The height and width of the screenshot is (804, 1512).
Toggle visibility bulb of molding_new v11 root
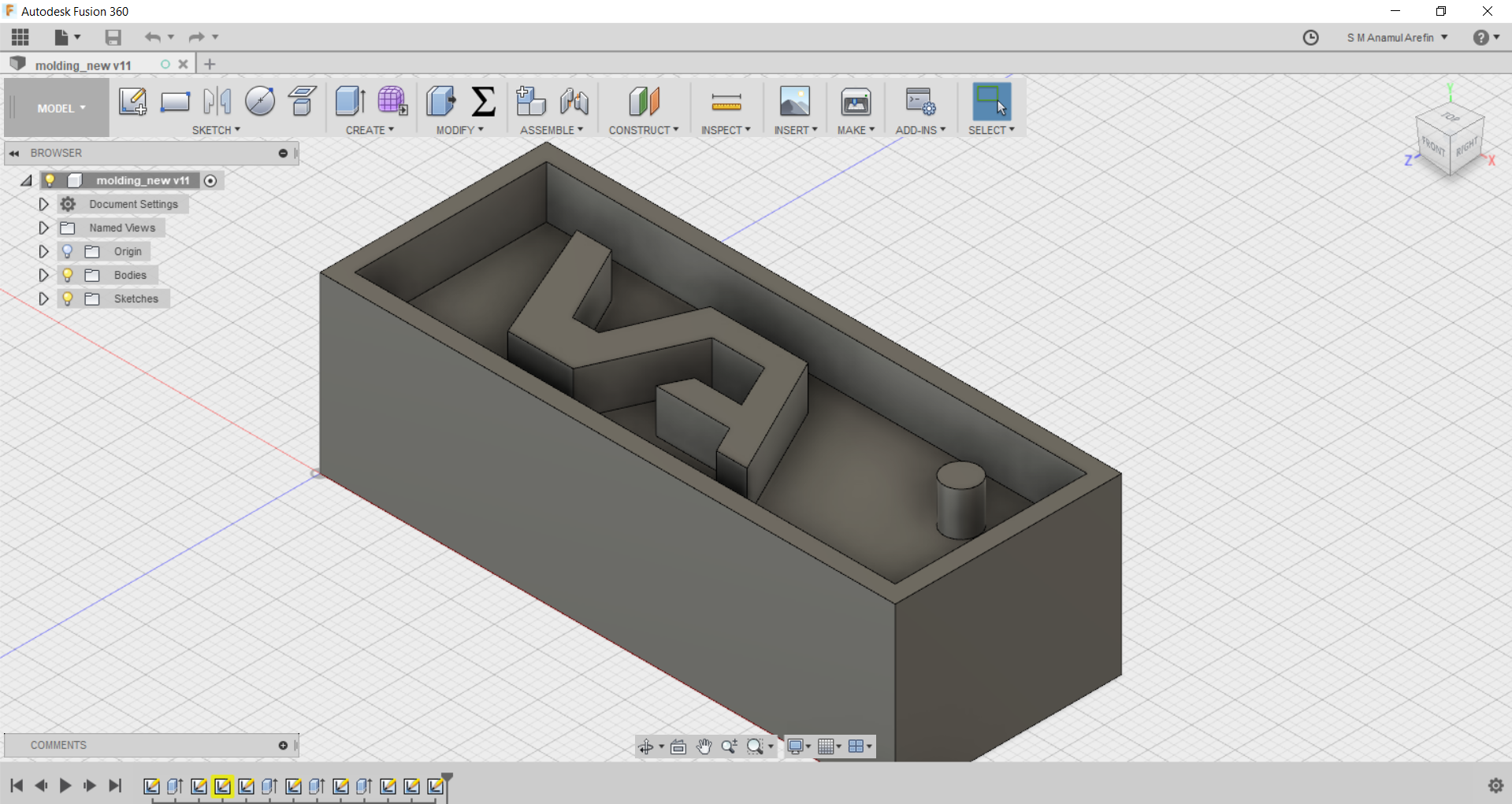click(50, 180)
